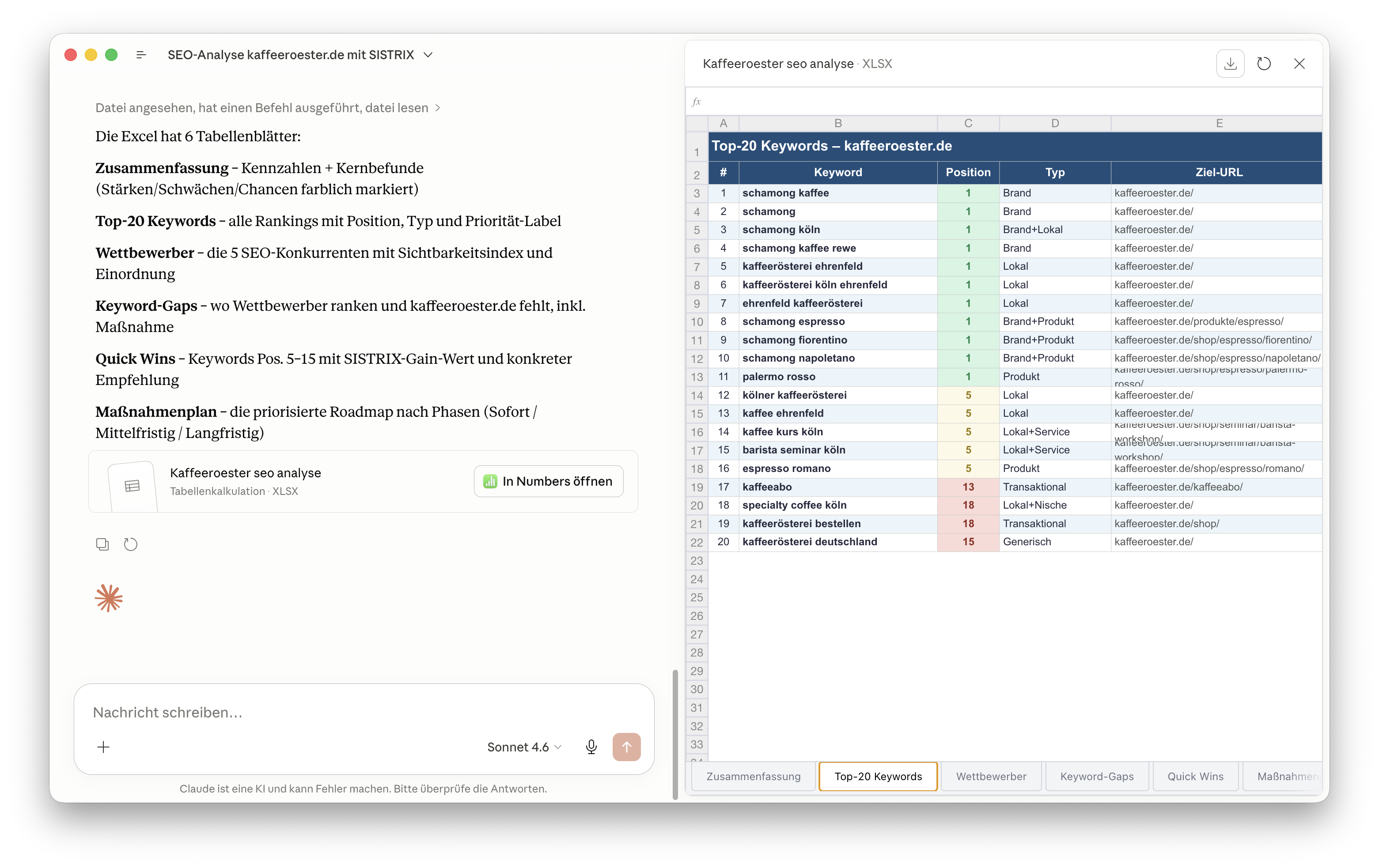
Task: Open the Sonnet 4.6 model selector
Action: click(524, 747)
